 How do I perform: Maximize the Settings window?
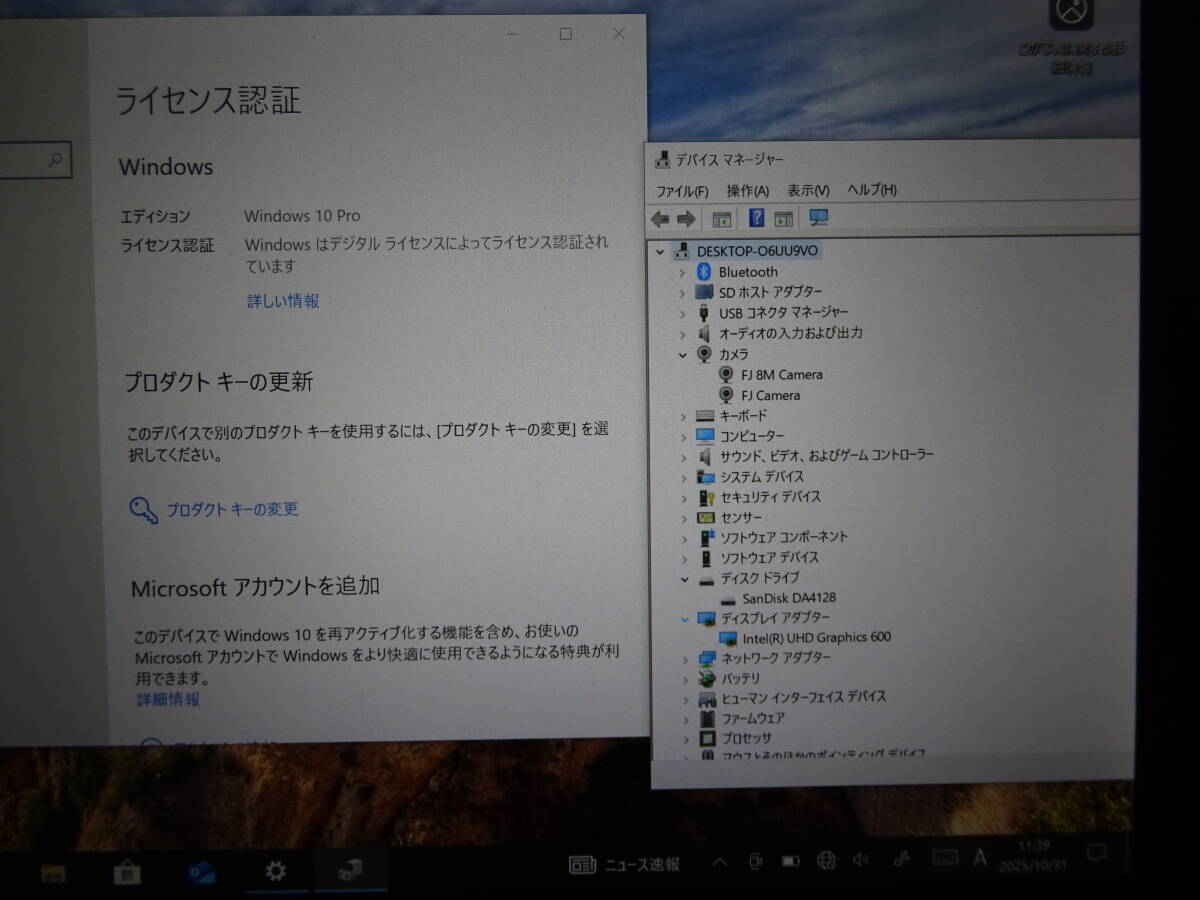pos(565,34)
